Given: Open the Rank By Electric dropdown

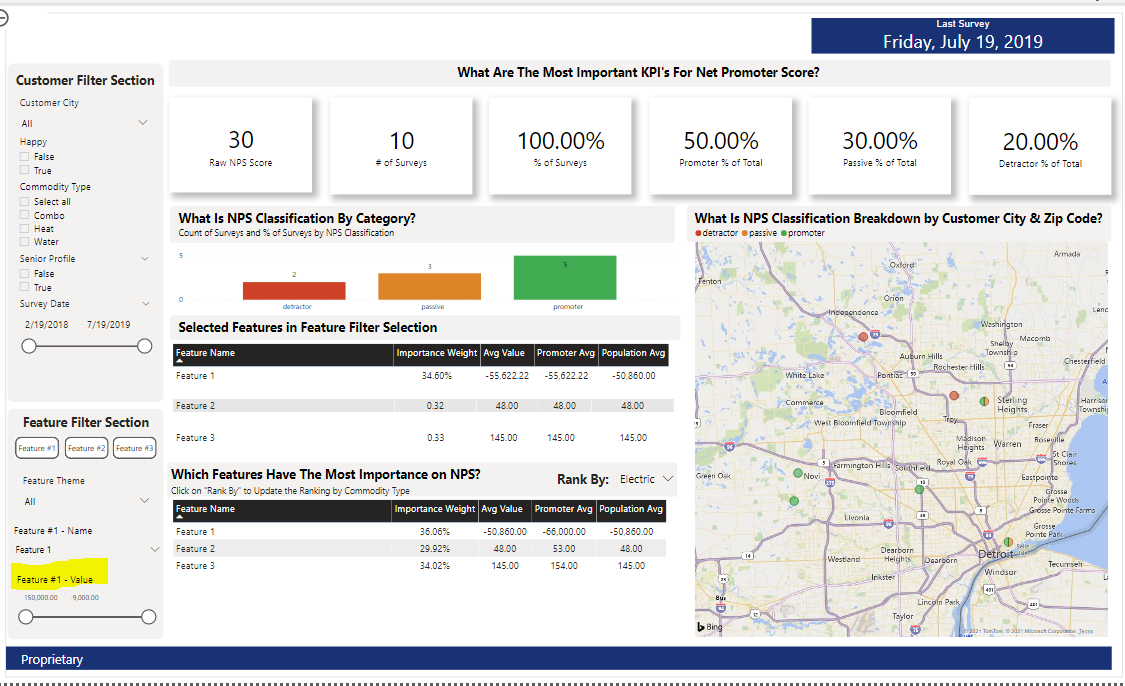Looking at the screenshot, I should [x=646, y=479].
